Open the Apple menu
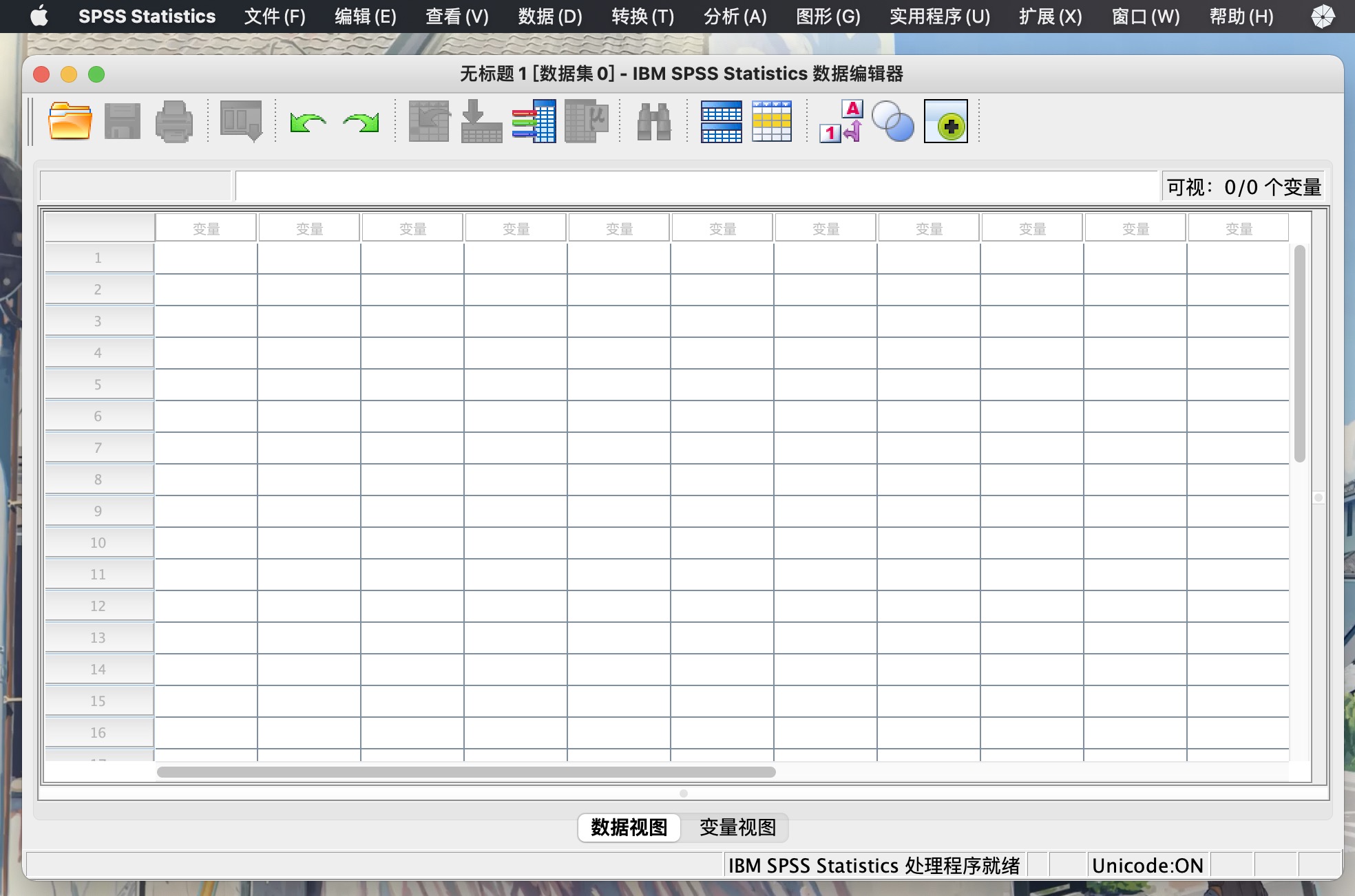Viewport: 1355px width, 896px height. pos(39,16)
